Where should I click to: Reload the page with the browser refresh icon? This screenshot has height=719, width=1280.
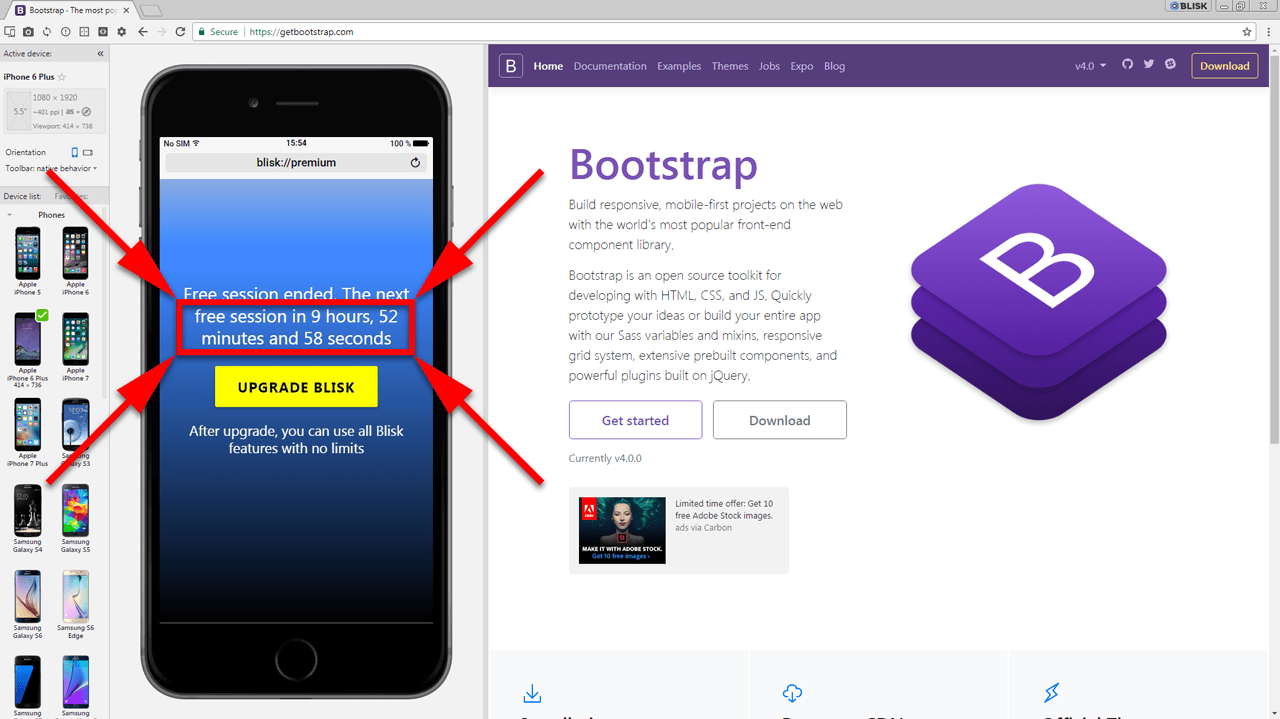click(x=180, y=32)
